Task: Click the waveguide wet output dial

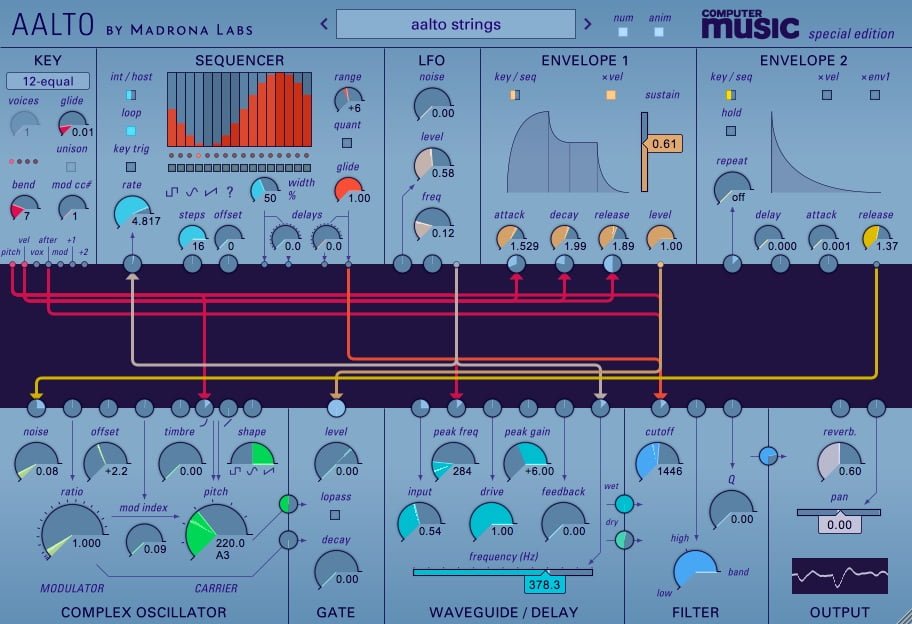Action: tap(624, 504)
